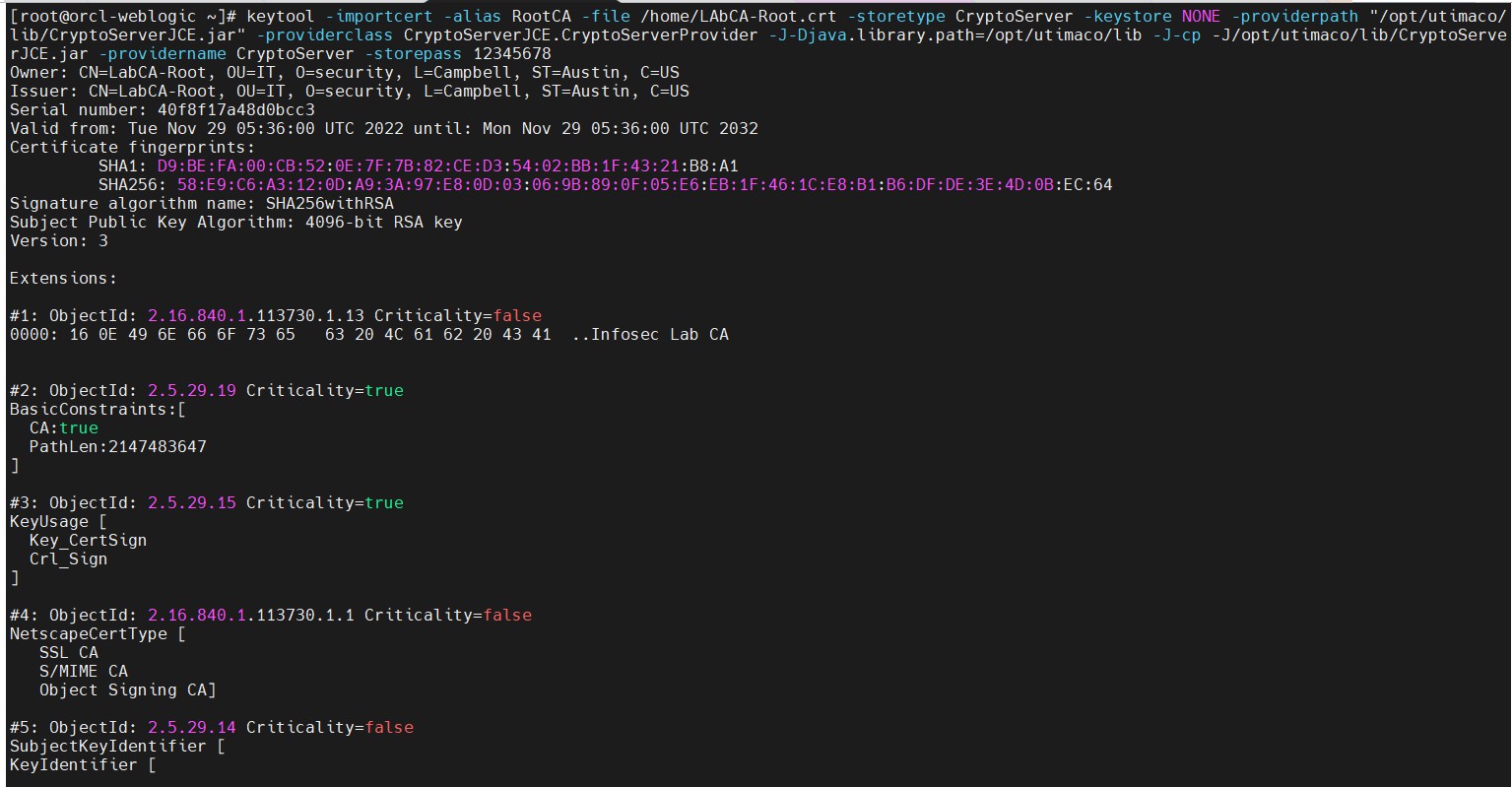Screen dimensions: 1512x787
Task: Click the Key_CertSign entry
Action: click(89, 541)
